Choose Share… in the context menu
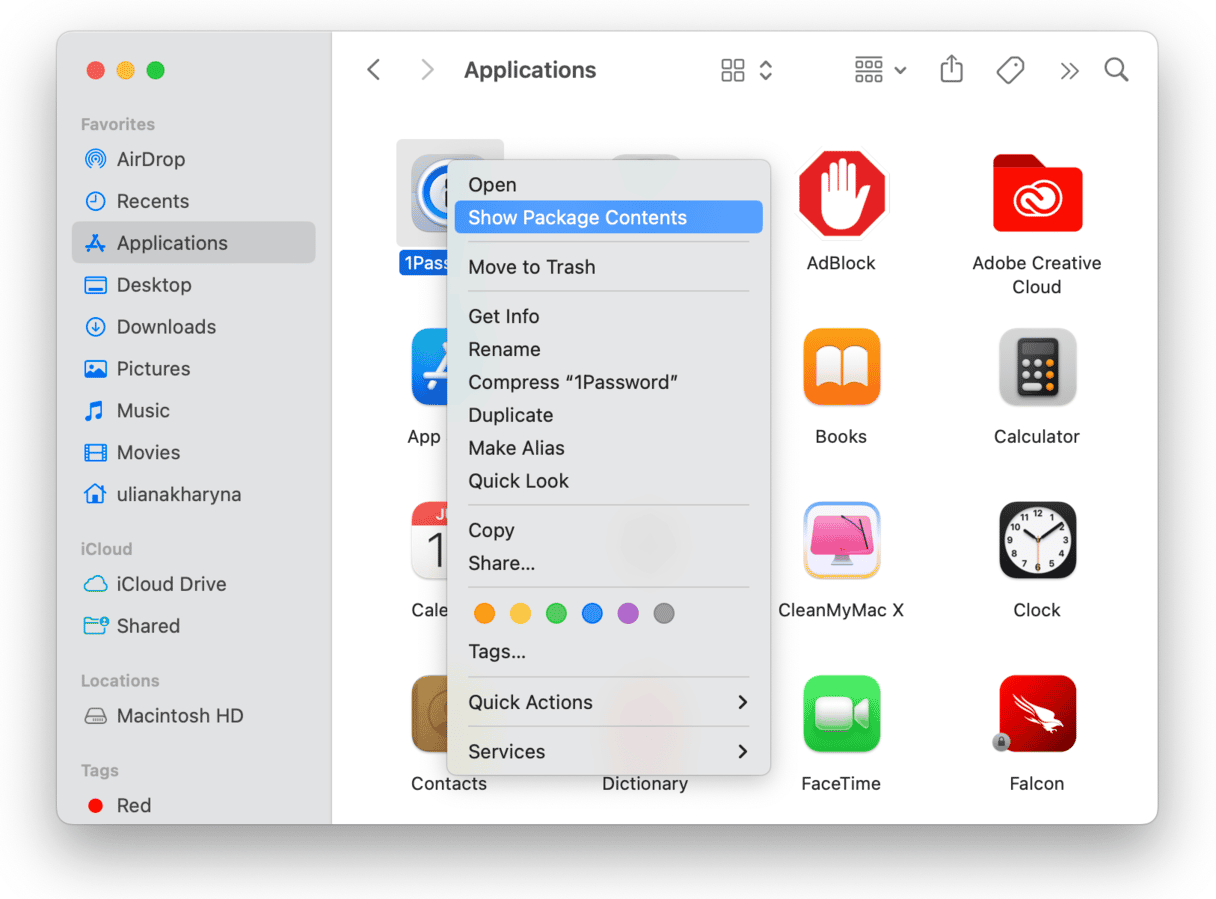The width and height of the screenshot is (1216, 899). tap(609, 563)
